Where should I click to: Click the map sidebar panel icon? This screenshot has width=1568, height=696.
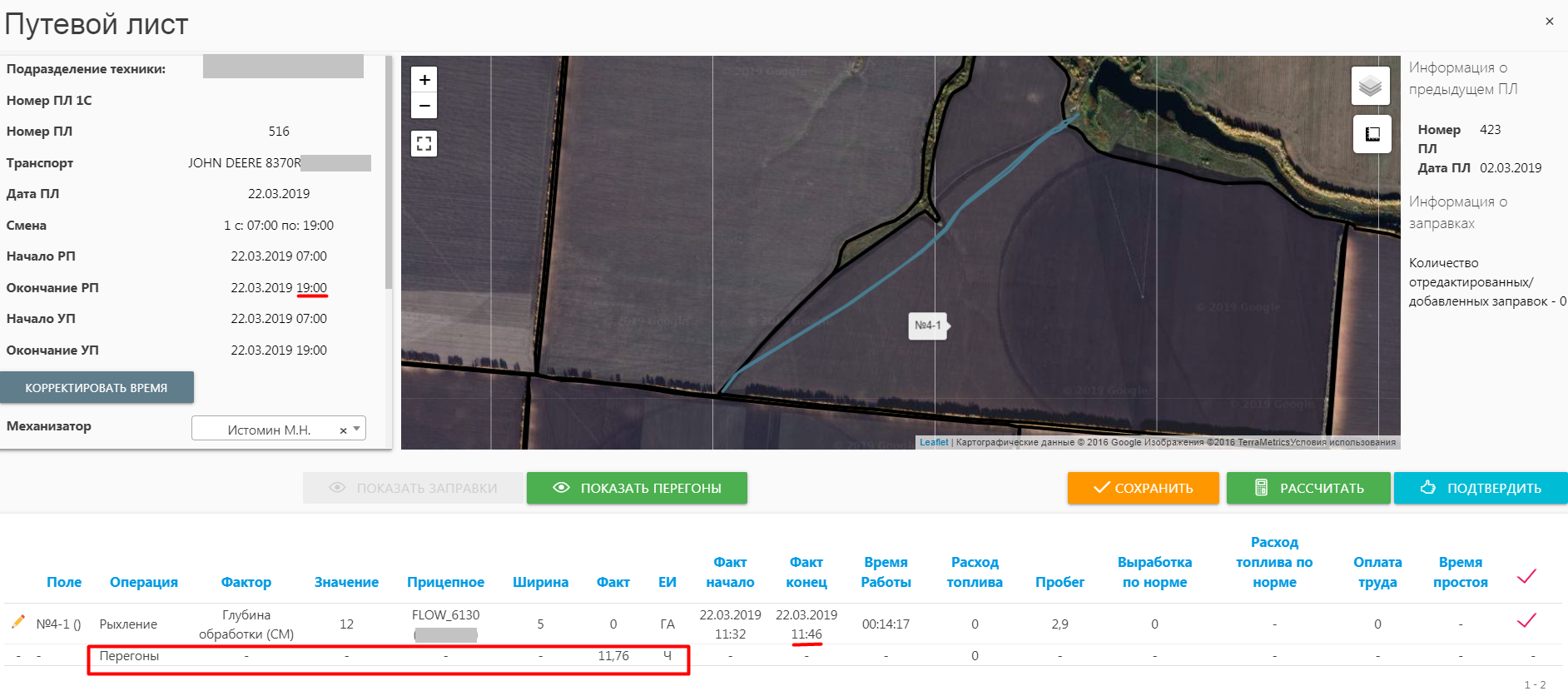click(x=1372, y=134)
